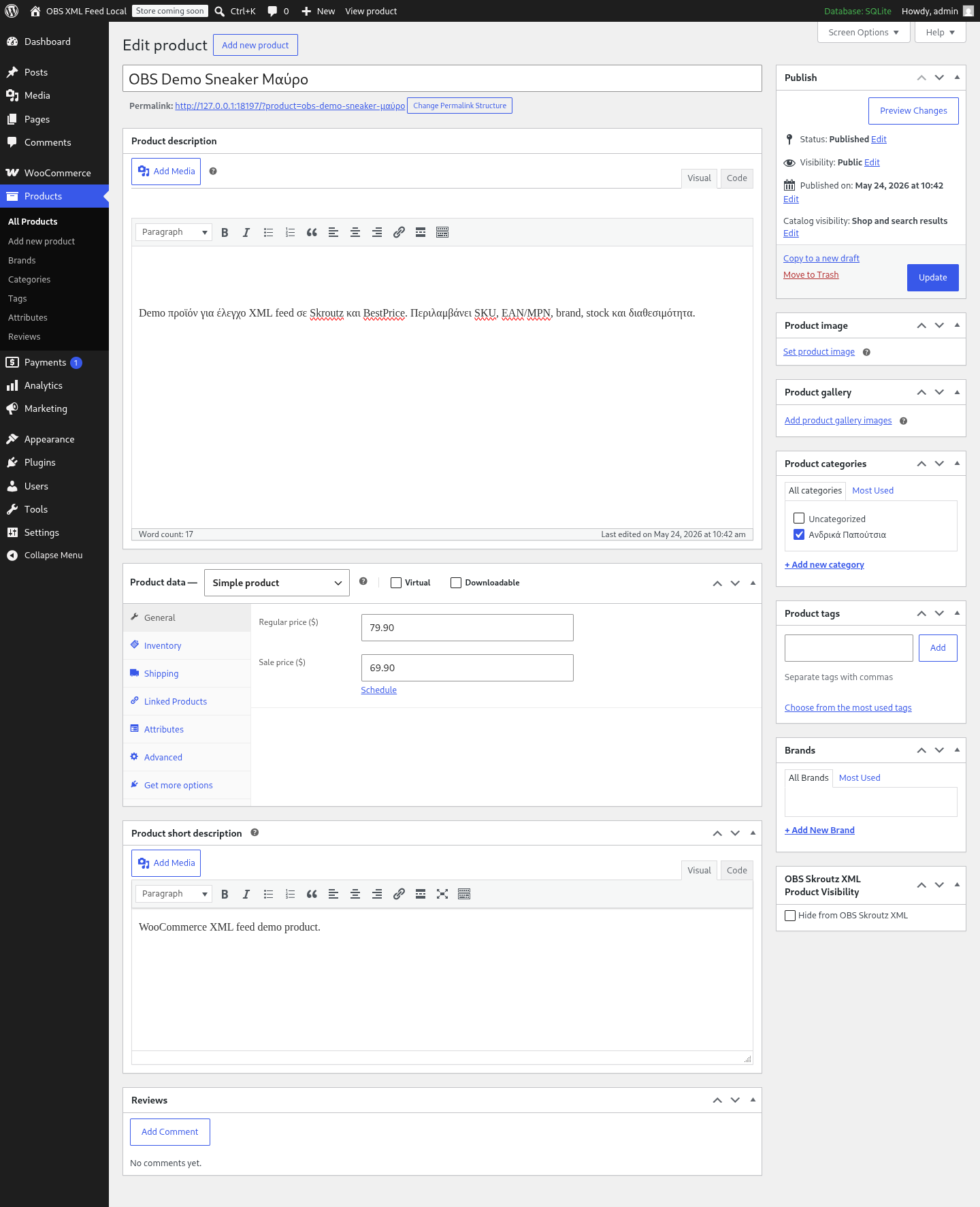Click help icon by Product short description

point(255,833)
